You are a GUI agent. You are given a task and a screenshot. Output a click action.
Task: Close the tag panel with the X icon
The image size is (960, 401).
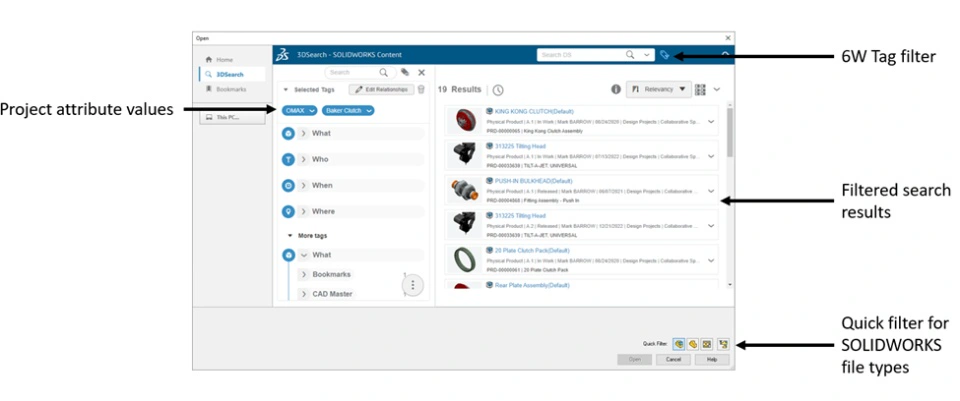click(421, 72)
